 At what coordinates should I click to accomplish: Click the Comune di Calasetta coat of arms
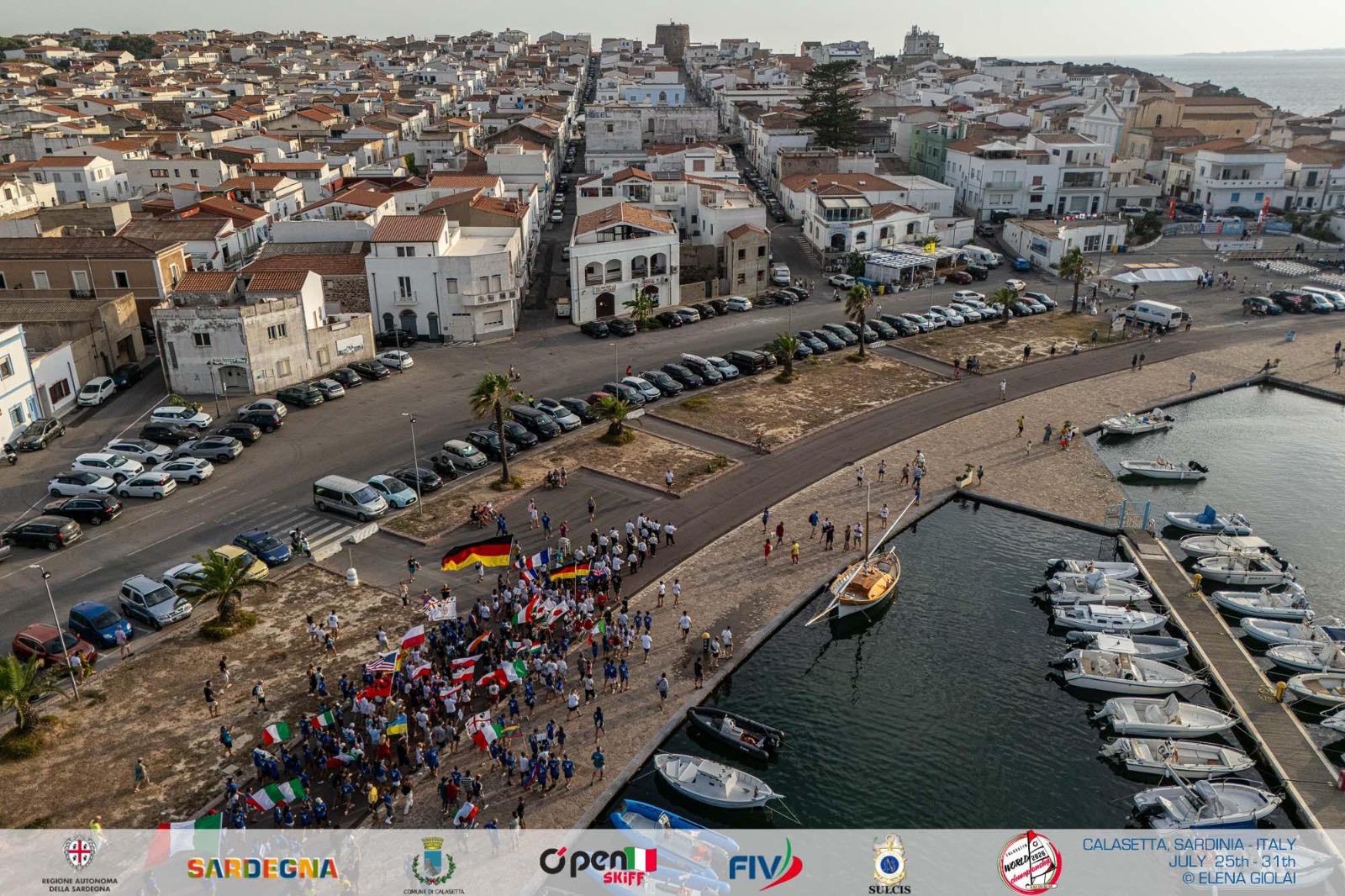tap(433, 861)
